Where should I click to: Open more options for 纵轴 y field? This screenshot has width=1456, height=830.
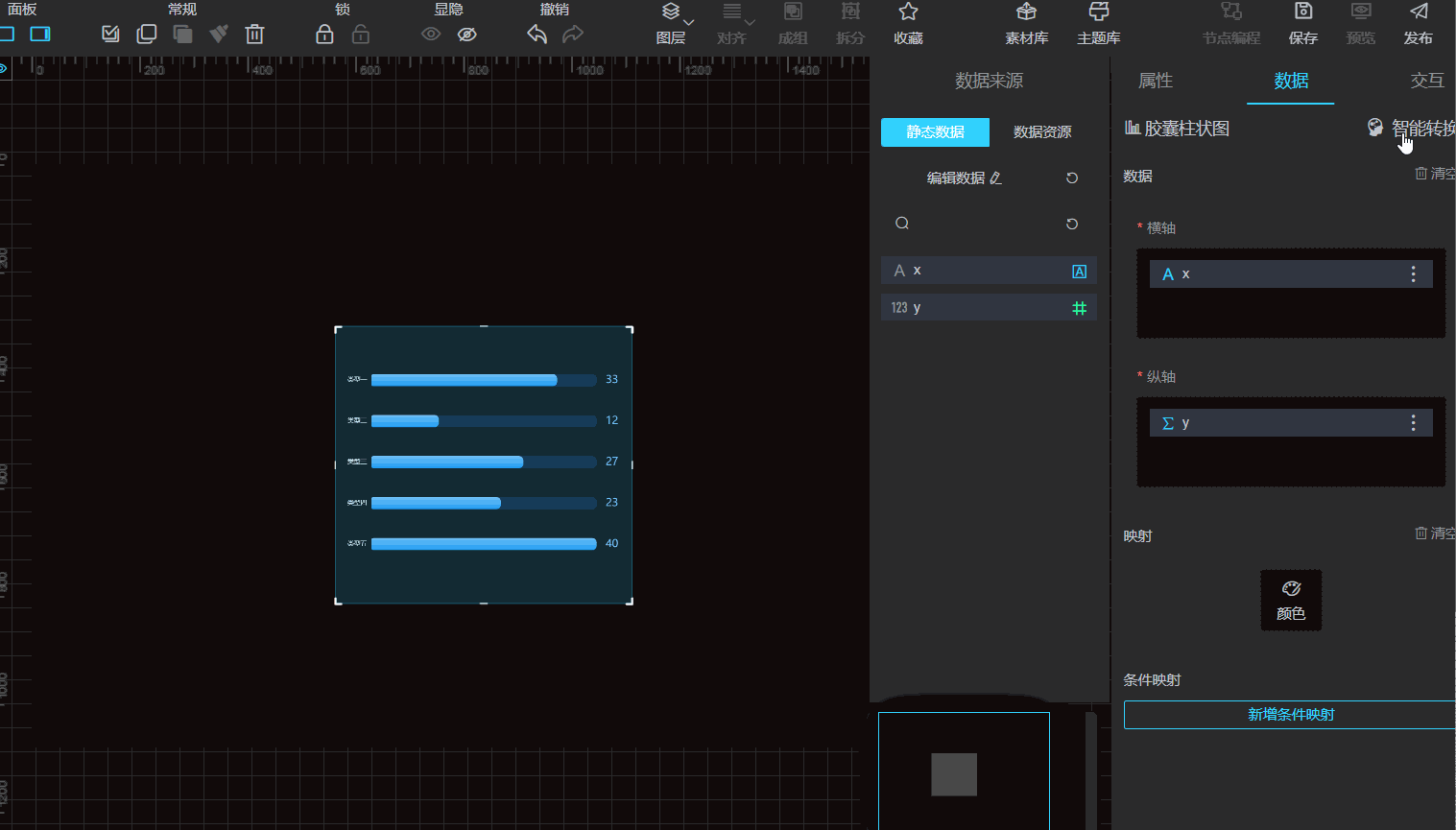(1413, 423)
